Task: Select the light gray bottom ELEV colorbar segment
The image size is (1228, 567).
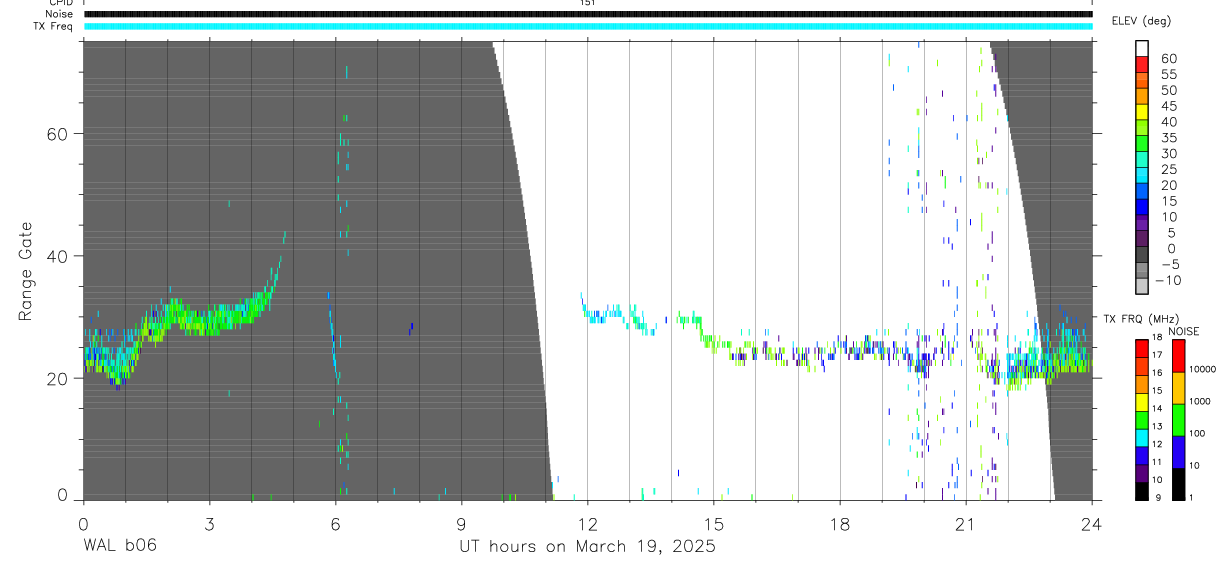Action: [1142, 287]
